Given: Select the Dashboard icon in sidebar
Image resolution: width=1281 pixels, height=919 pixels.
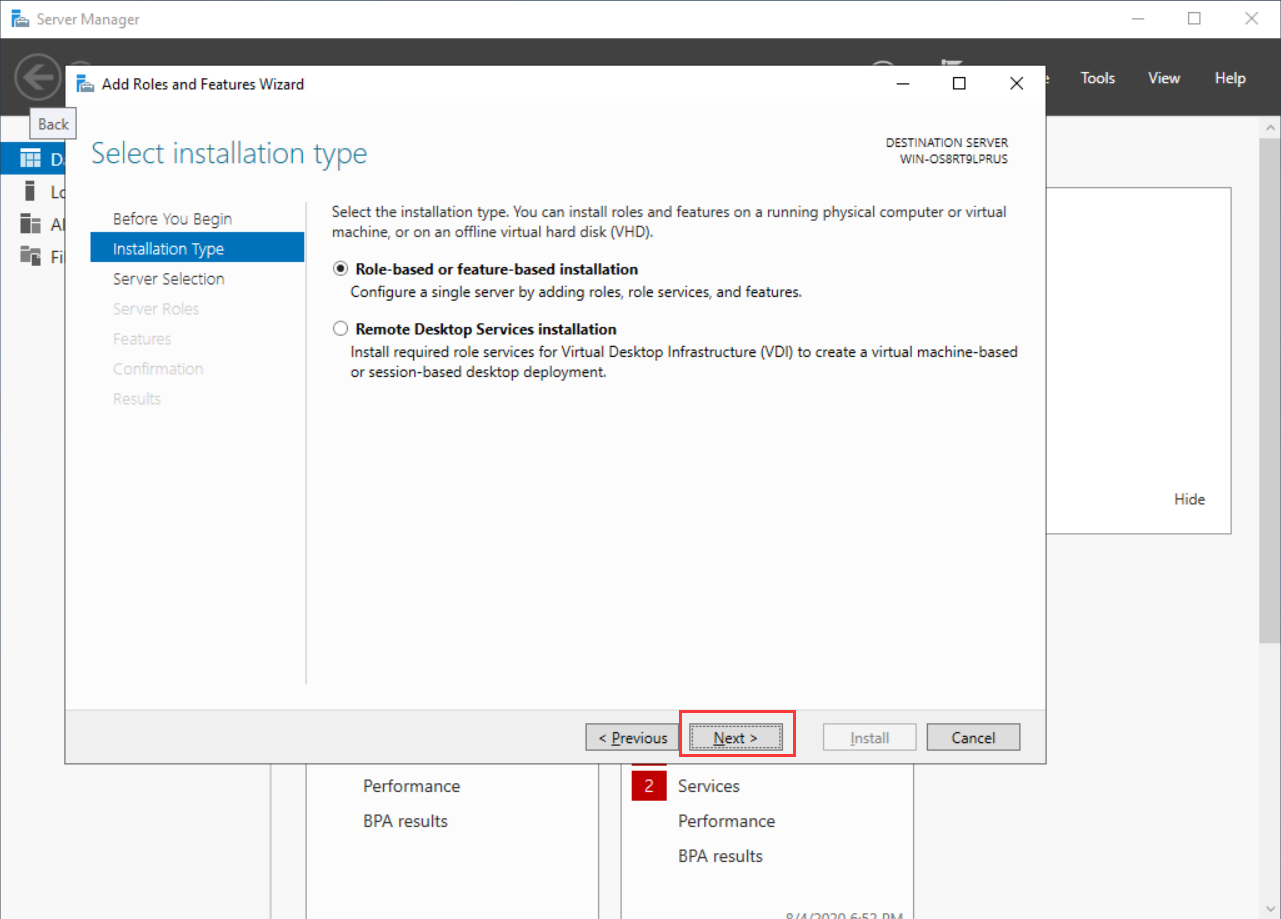Looking at the screenshot, I should 31,159.
